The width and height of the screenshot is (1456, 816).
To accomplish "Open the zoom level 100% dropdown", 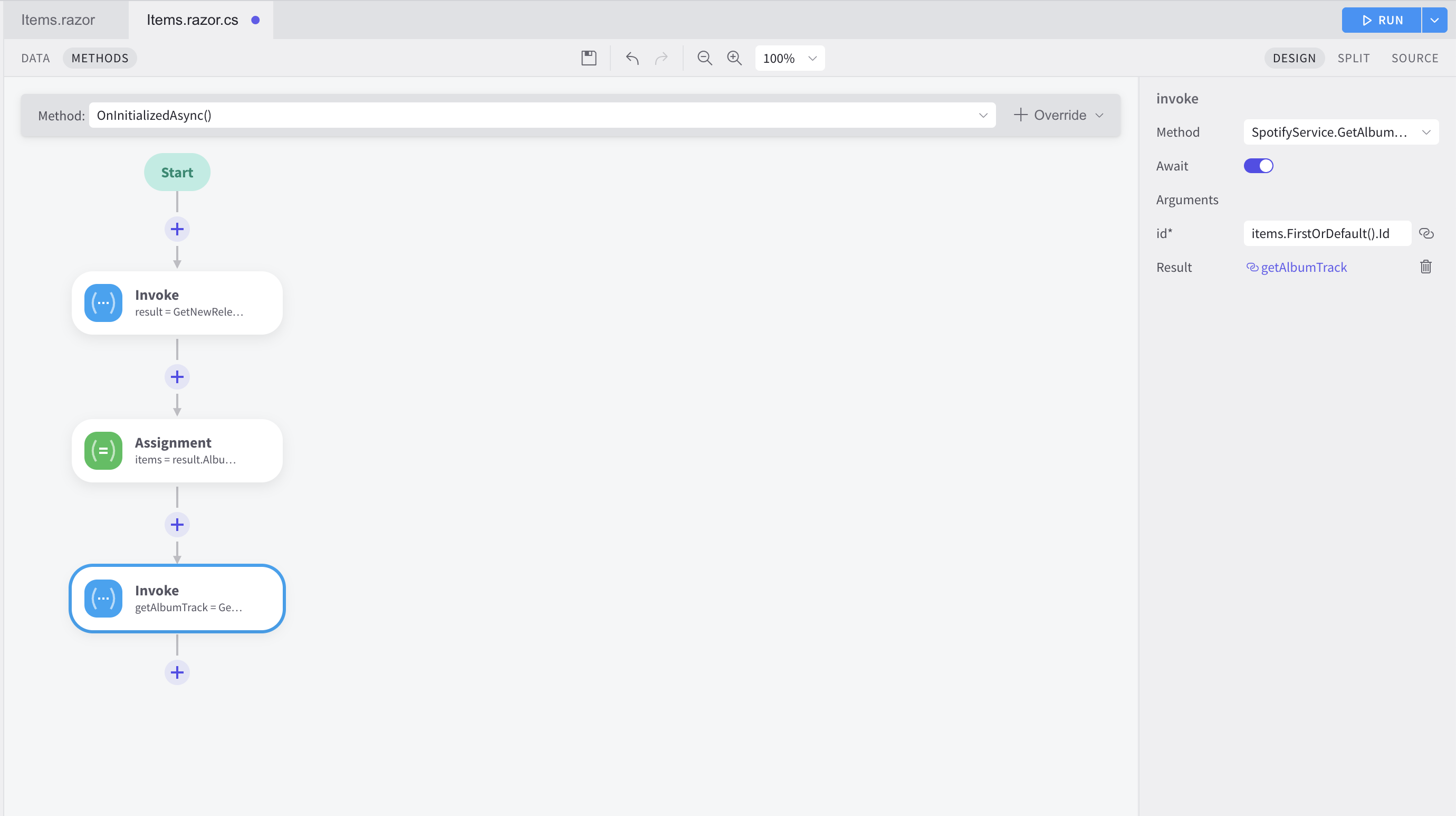I will [x=790, y=58].
